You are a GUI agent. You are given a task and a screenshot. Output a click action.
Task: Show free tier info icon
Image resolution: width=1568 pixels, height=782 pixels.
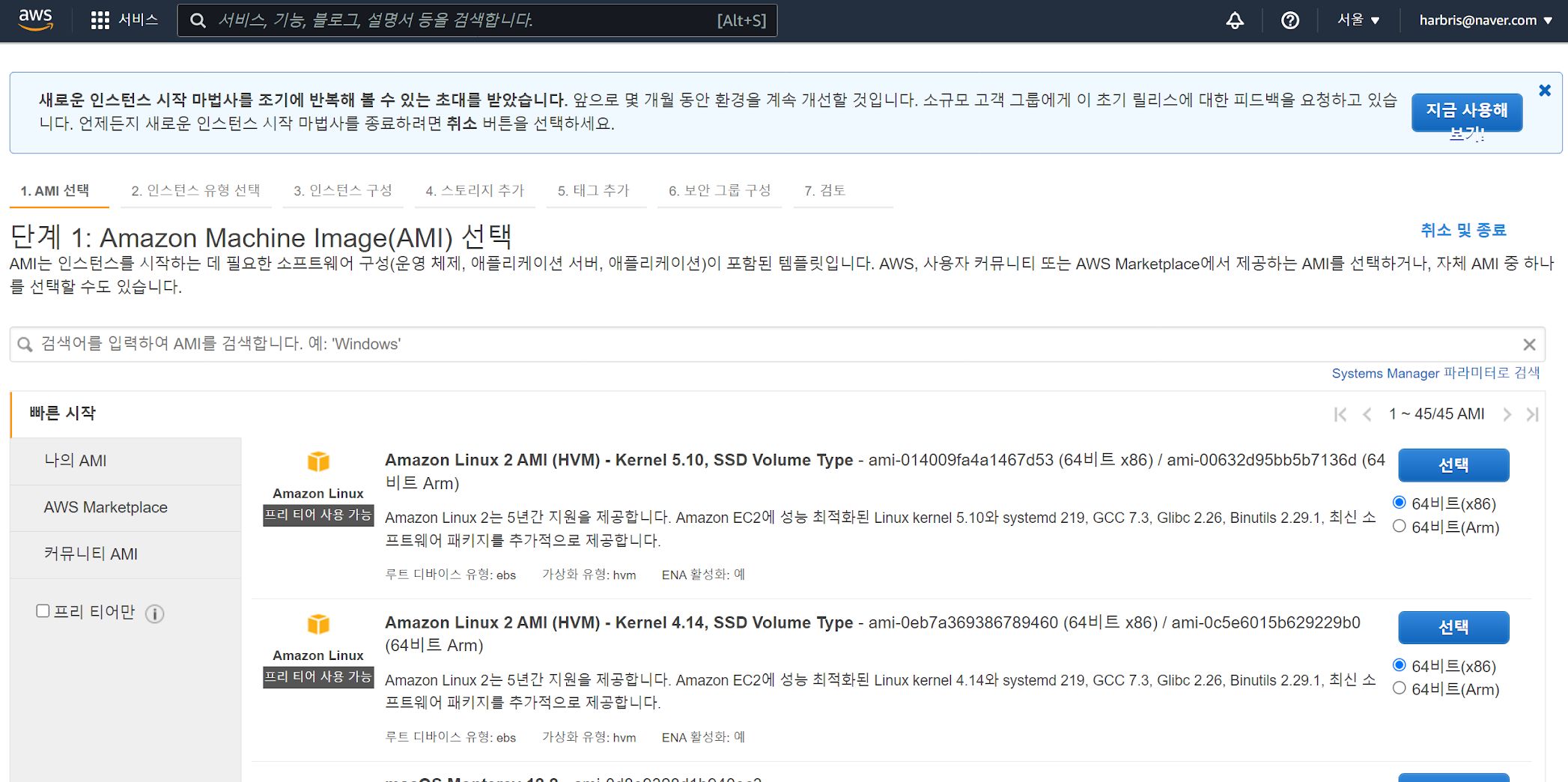click(x=154, y=614)
